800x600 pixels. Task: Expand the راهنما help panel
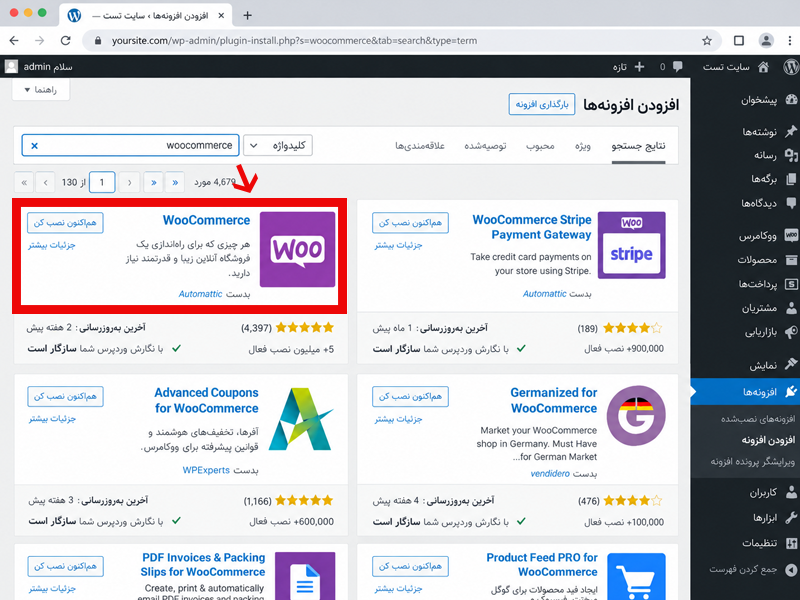(41, 90)
